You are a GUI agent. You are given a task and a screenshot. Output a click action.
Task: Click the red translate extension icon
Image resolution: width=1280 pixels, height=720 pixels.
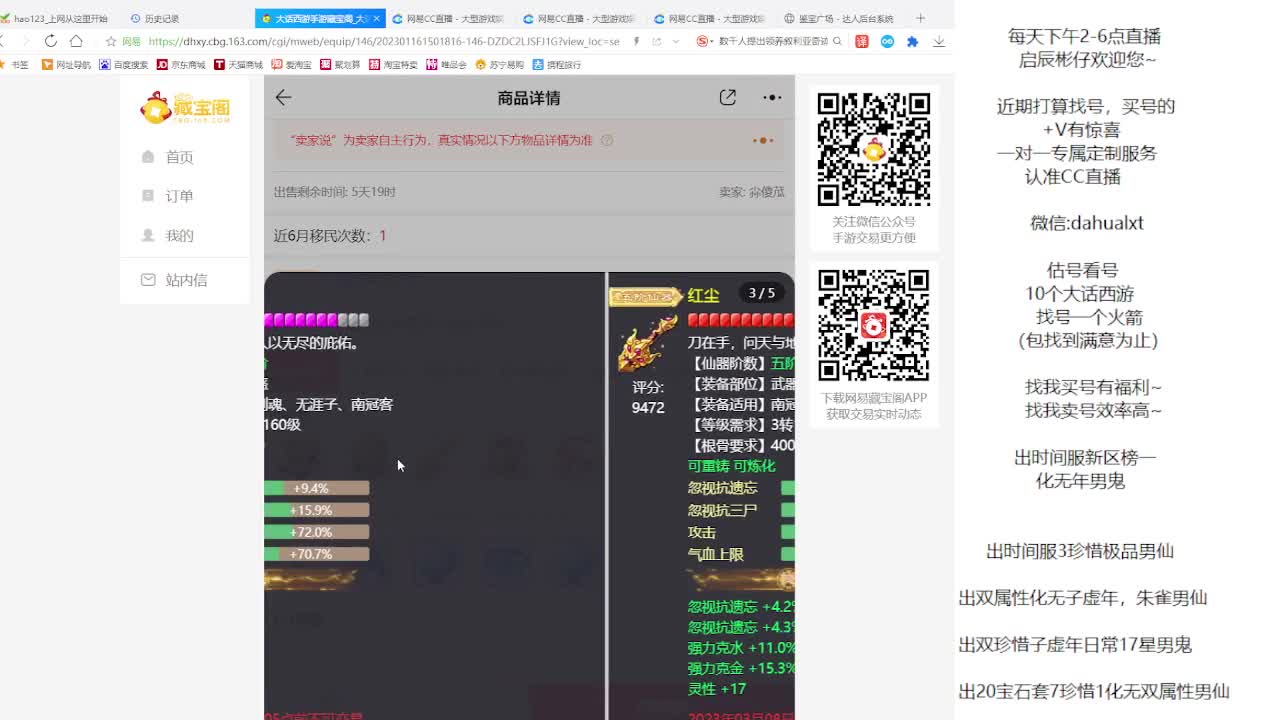[x=862, y=41]
